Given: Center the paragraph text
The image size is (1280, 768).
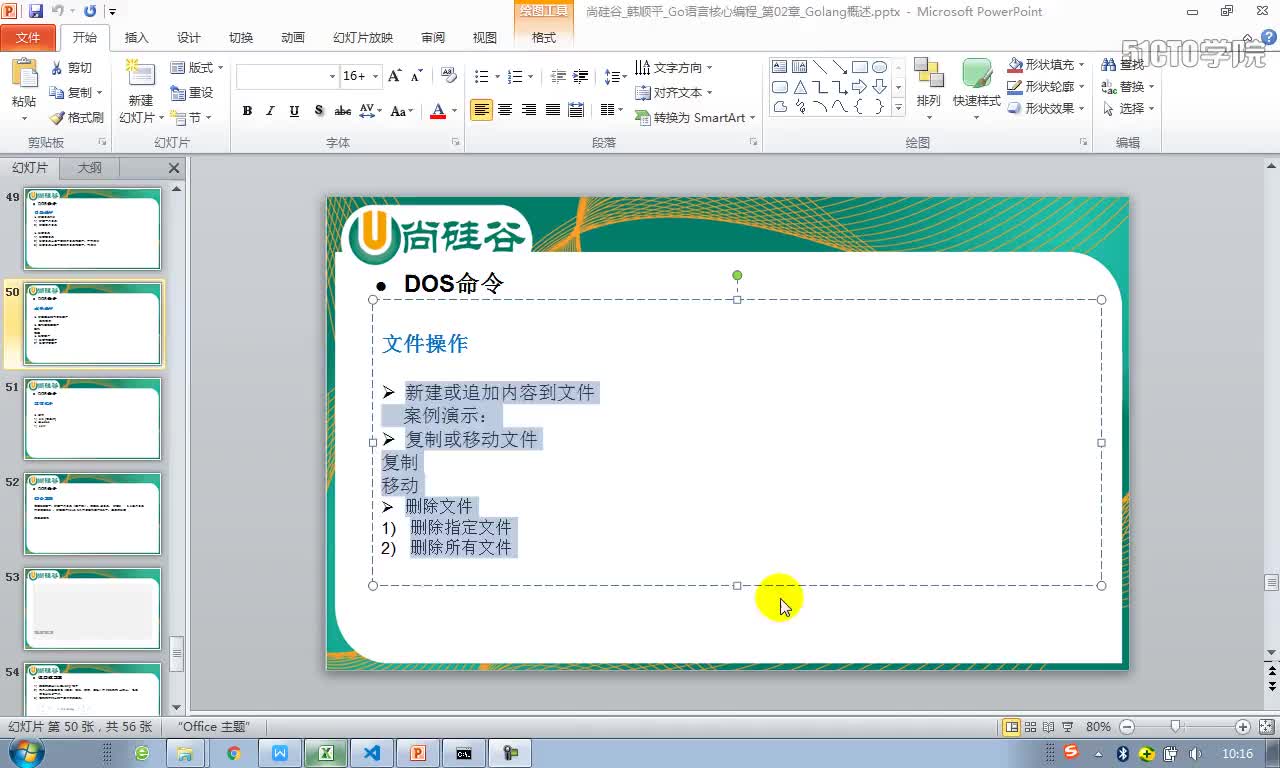Looking at the screenshot, I should pos(505,110).
